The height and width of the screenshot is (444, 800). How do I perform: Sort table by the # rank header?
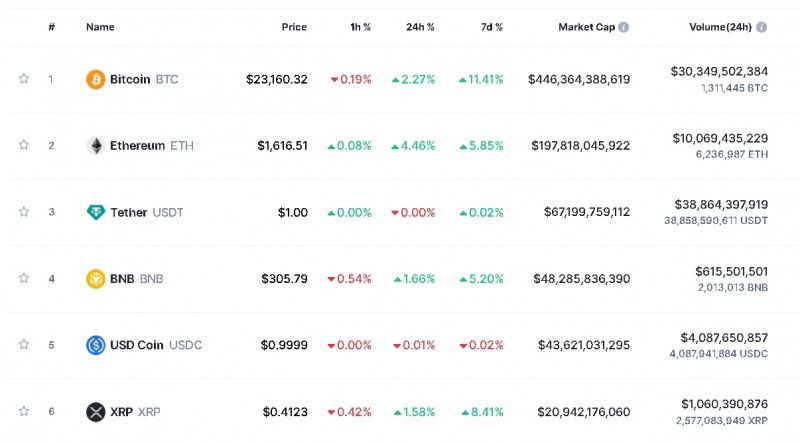[x=51, y=27]
